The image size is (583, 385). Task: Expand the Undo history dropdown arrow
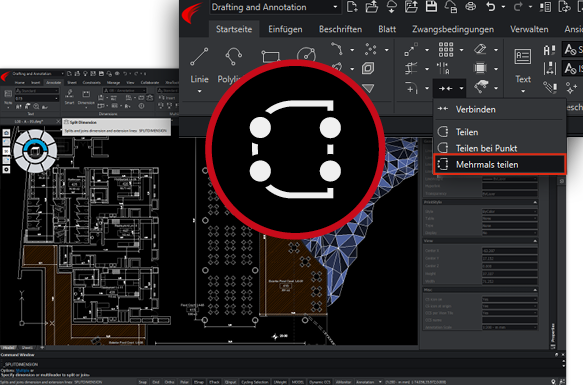point(503,7)
